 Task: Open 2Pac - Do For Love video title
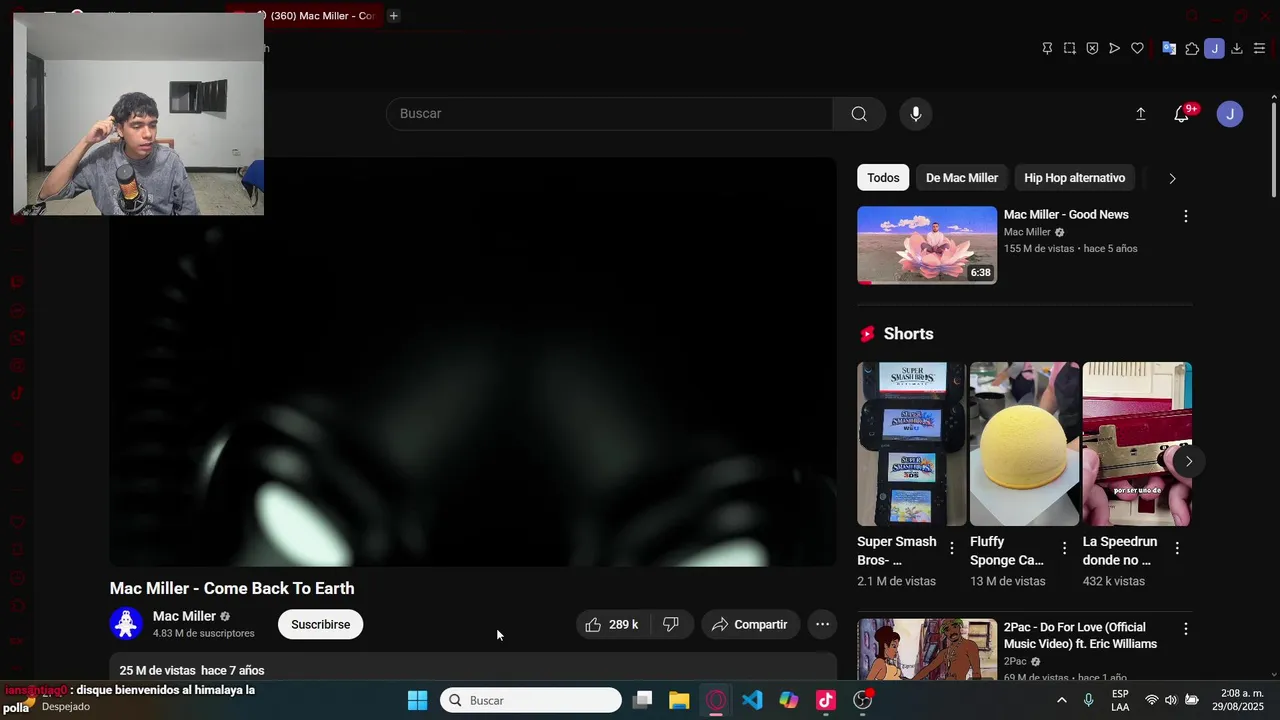(x=1080, y=636)
